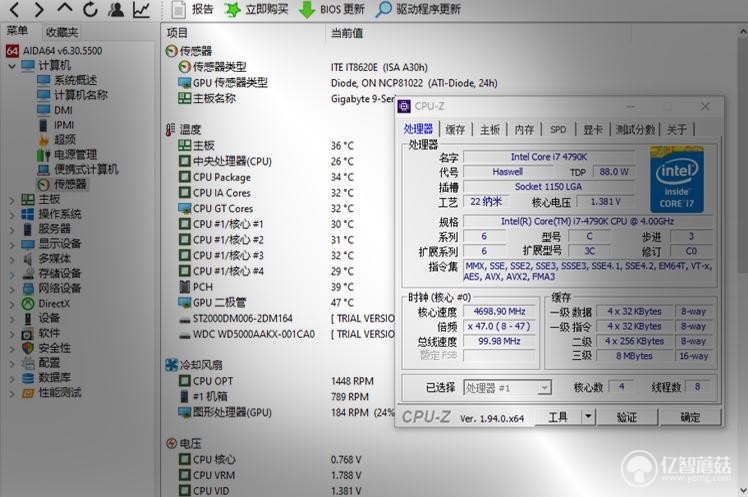748x497 pixels.
Task: Click the 性能测试 benchmark icon
Action: (x=28, y=393)
